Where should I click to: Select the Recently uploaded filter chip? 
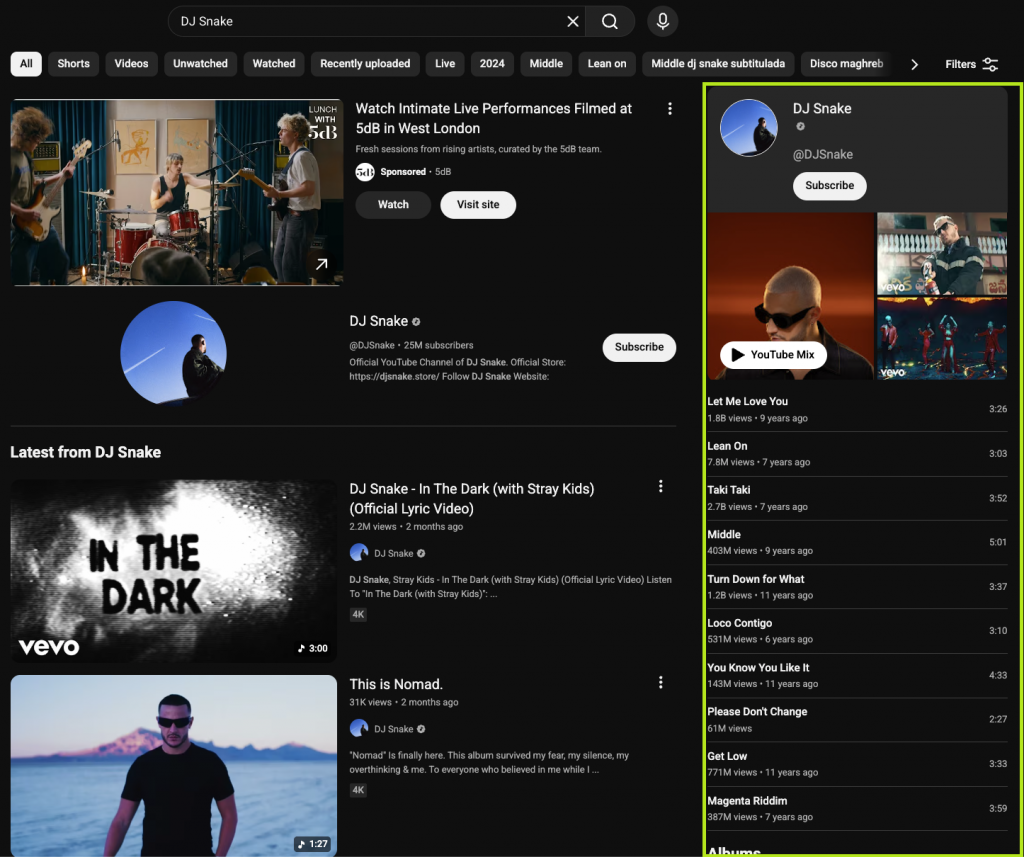coord(365,64)
